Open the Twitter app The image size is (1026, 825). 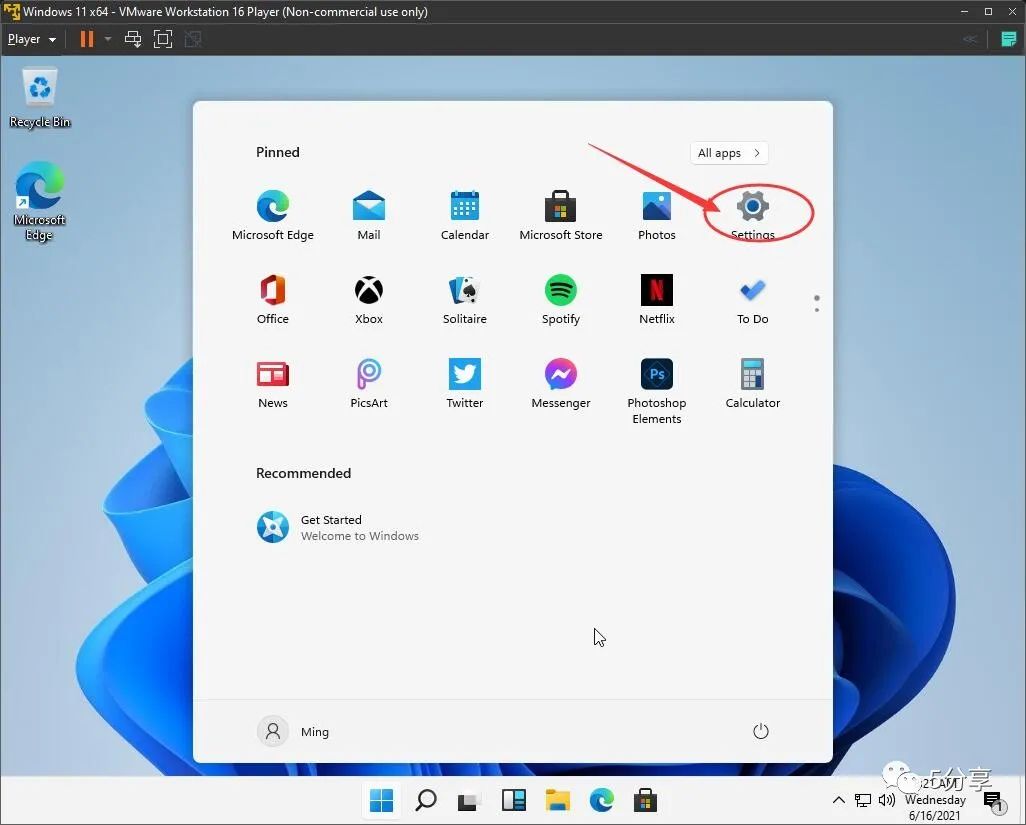point(465,384)
